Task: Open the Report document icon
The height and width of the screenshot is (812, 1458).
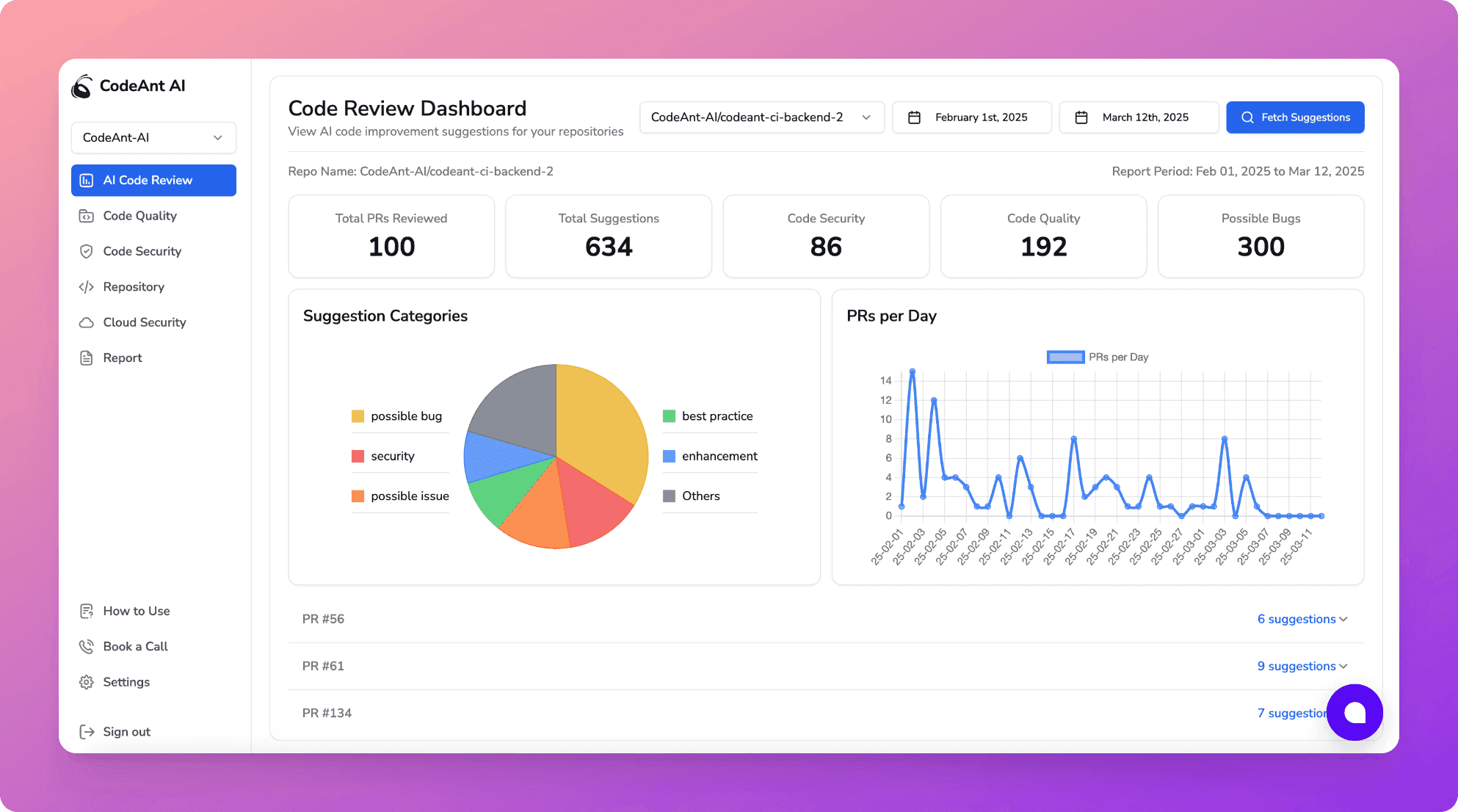Action: [86, 358]
